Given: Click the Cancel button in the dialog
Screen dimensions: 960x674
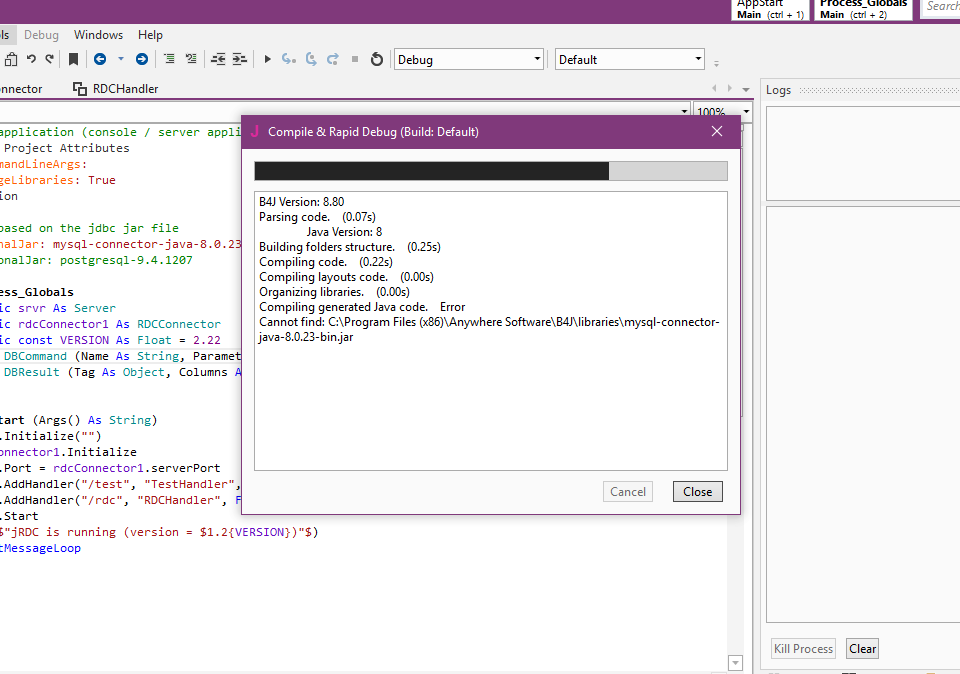Looking at the screenshot, I should [x=628, y=492].
